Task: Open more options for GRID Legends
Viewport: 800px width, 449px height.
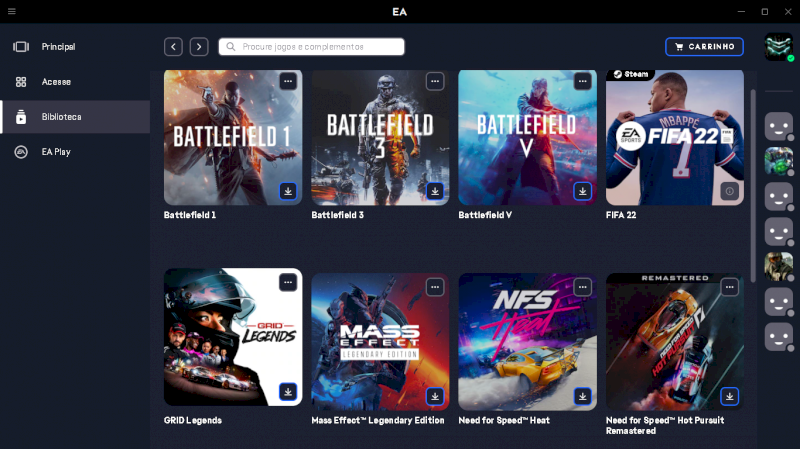Action: [x=288, y=282]
